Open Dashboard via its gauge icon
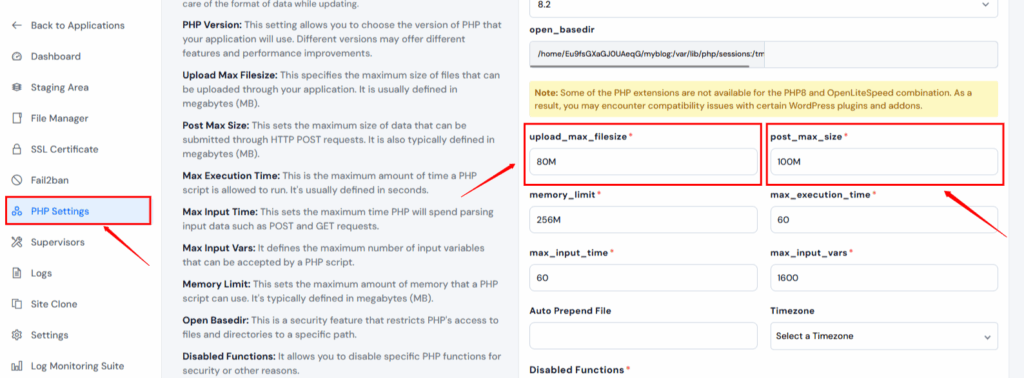 click(x=18, y=56)
